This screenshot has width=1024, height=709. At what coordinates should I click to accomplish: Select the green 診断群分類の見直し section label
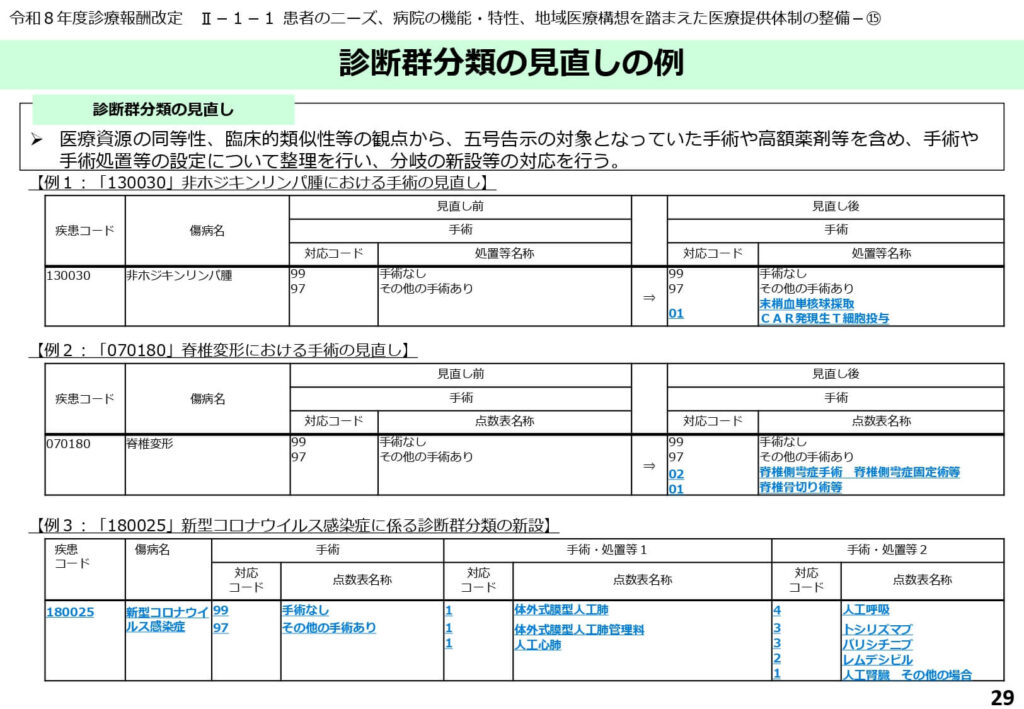pos(163,109)
